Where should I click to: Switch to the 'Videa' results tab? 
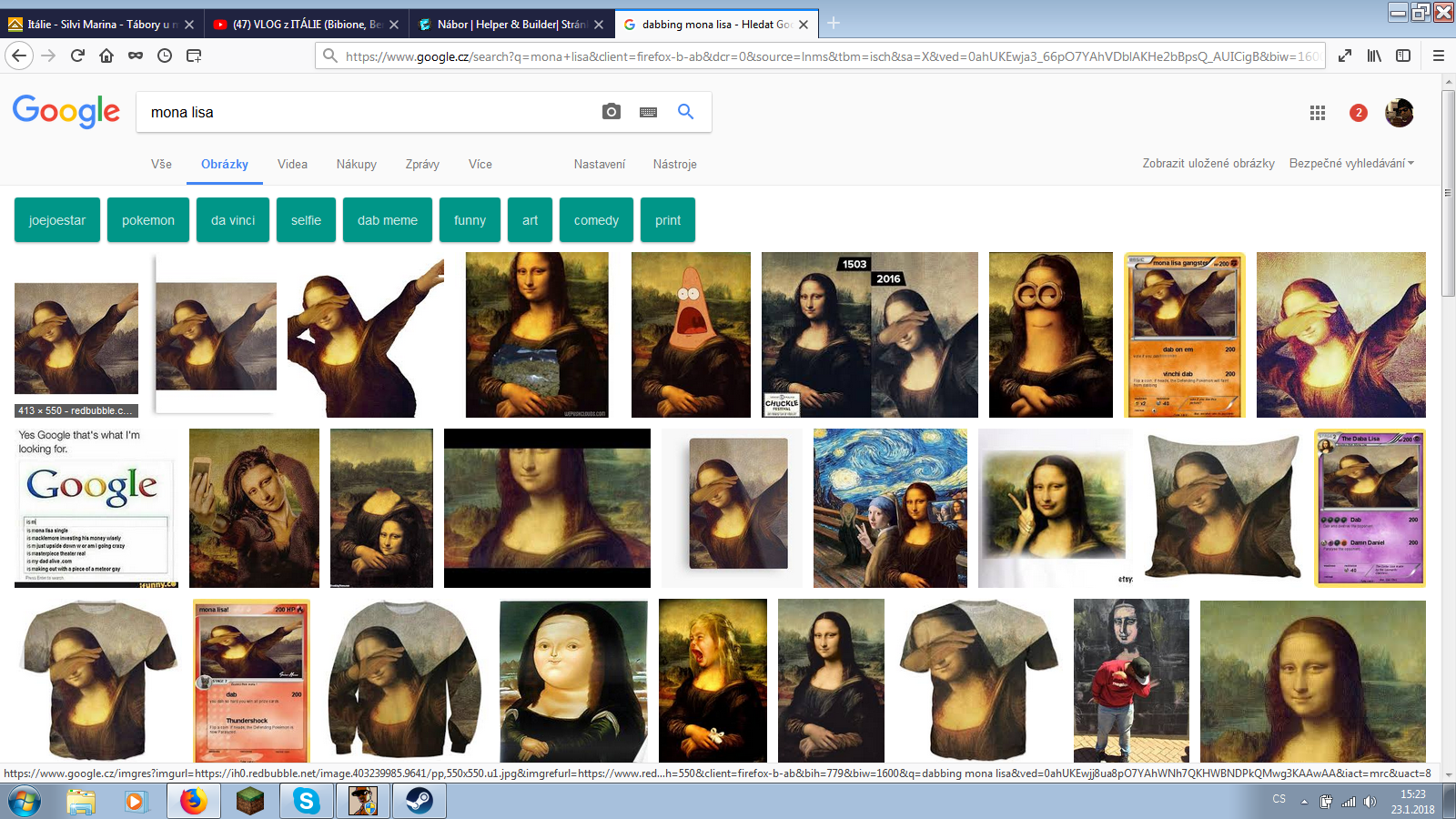292,165
